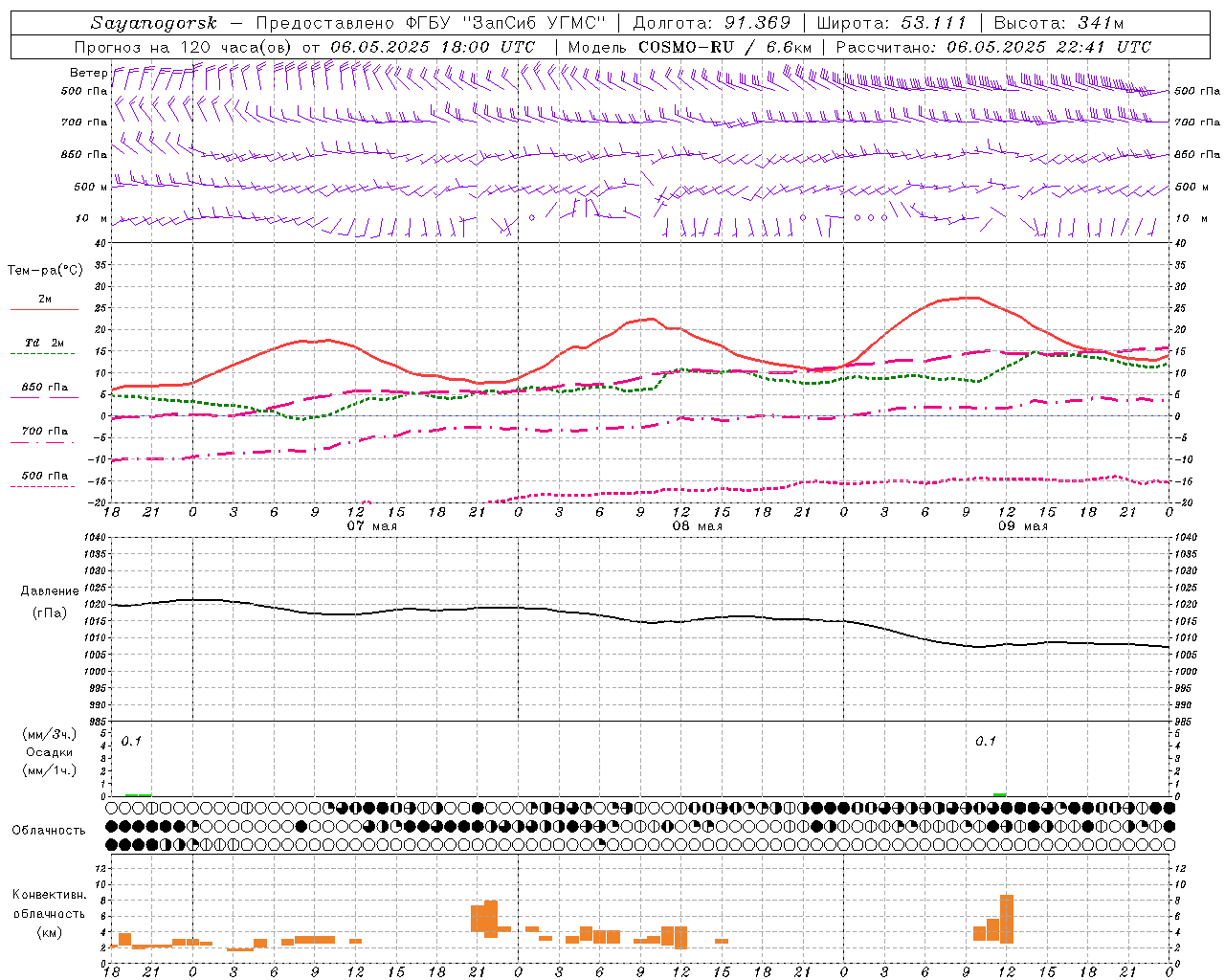The height and width of the screenshot is (980, 1225).
Task: Click the "Широта: 53.111" header field
Action: (x=892, y=23)
